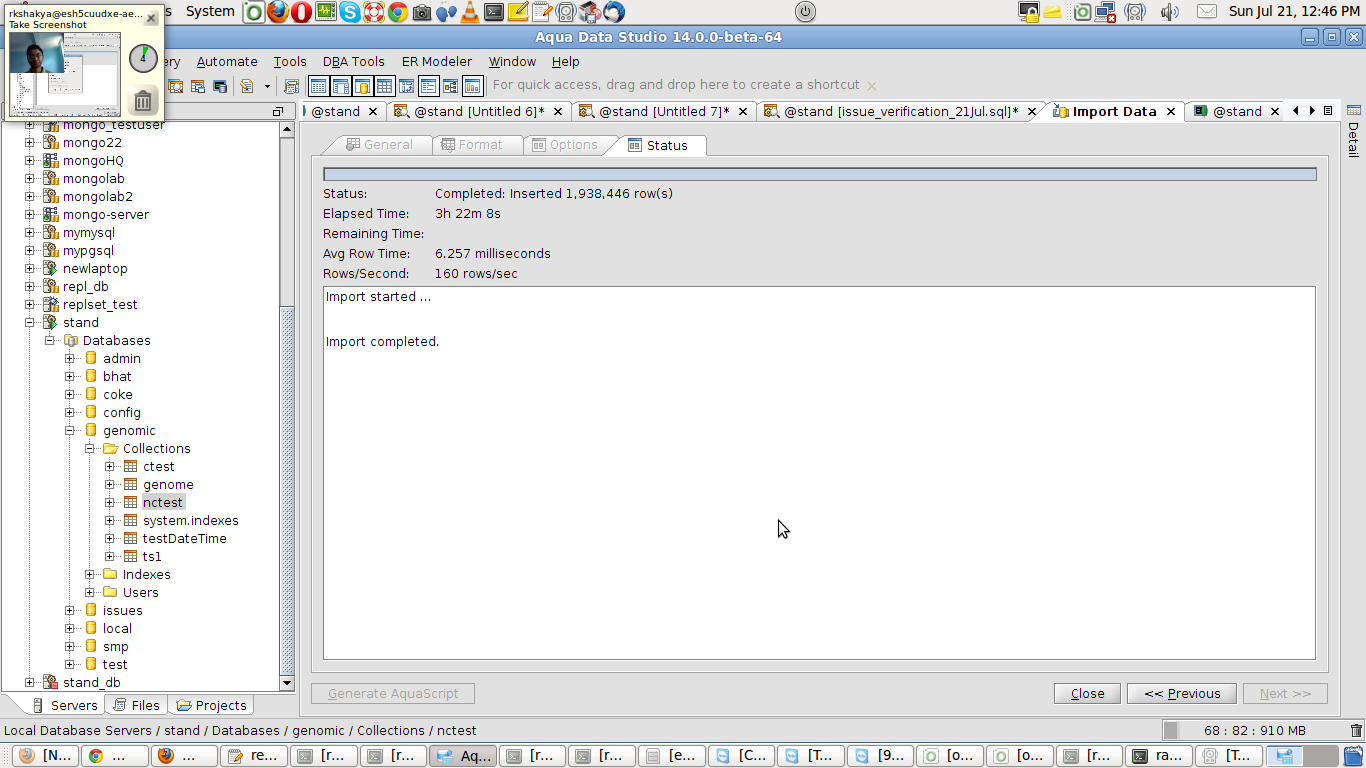Open the Tools menu
The height and width of the screenshot is (768, 1366).
[x=290, y=61]
